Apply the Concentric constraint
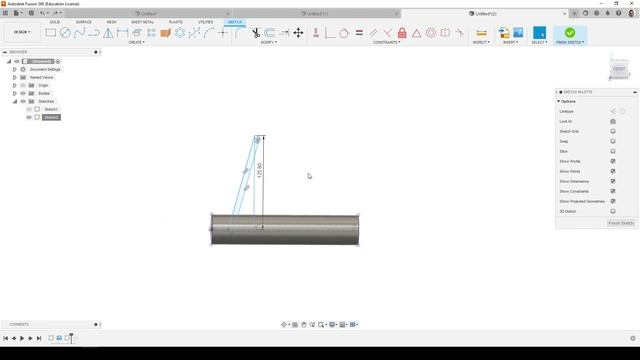The image size is (640, 360). click(431, 33)
